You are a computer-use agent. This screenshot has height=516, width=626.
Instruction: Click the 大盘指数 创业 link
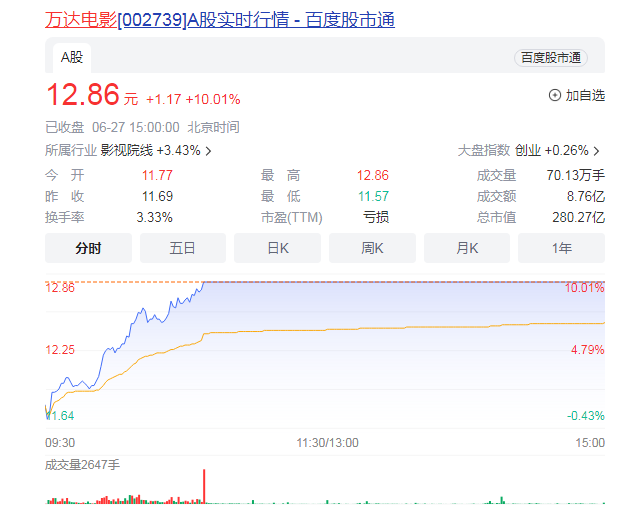pyautogui.click(x=527, y=151)
